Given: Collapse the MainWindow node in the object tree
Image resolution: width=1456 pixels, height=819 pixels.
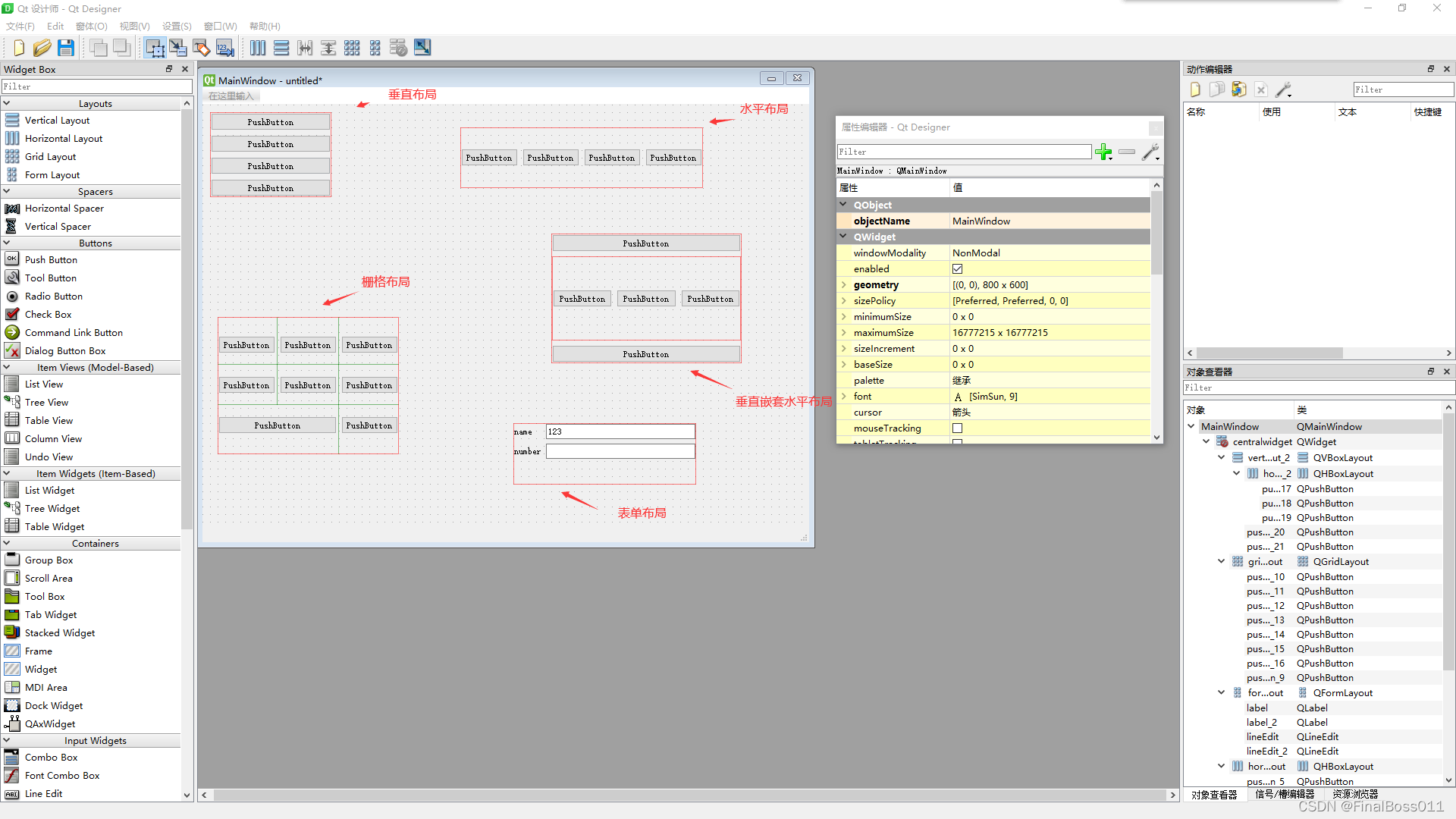Looking at the screenshot, I should 1191,426.
